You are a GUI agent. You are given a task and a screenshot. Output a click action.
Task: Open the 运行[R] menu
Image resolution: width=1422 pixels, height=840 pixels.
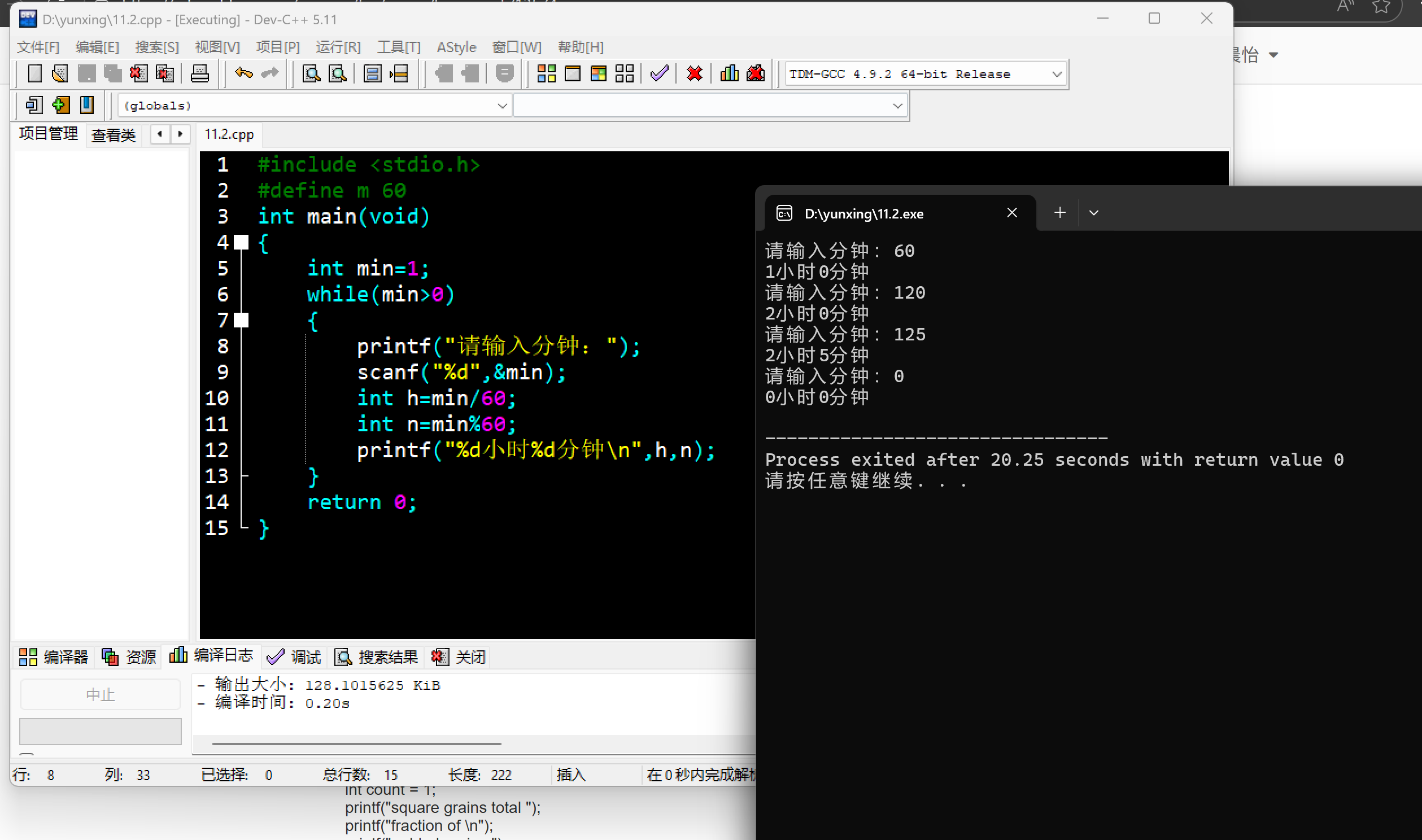[x=338, y=47]
